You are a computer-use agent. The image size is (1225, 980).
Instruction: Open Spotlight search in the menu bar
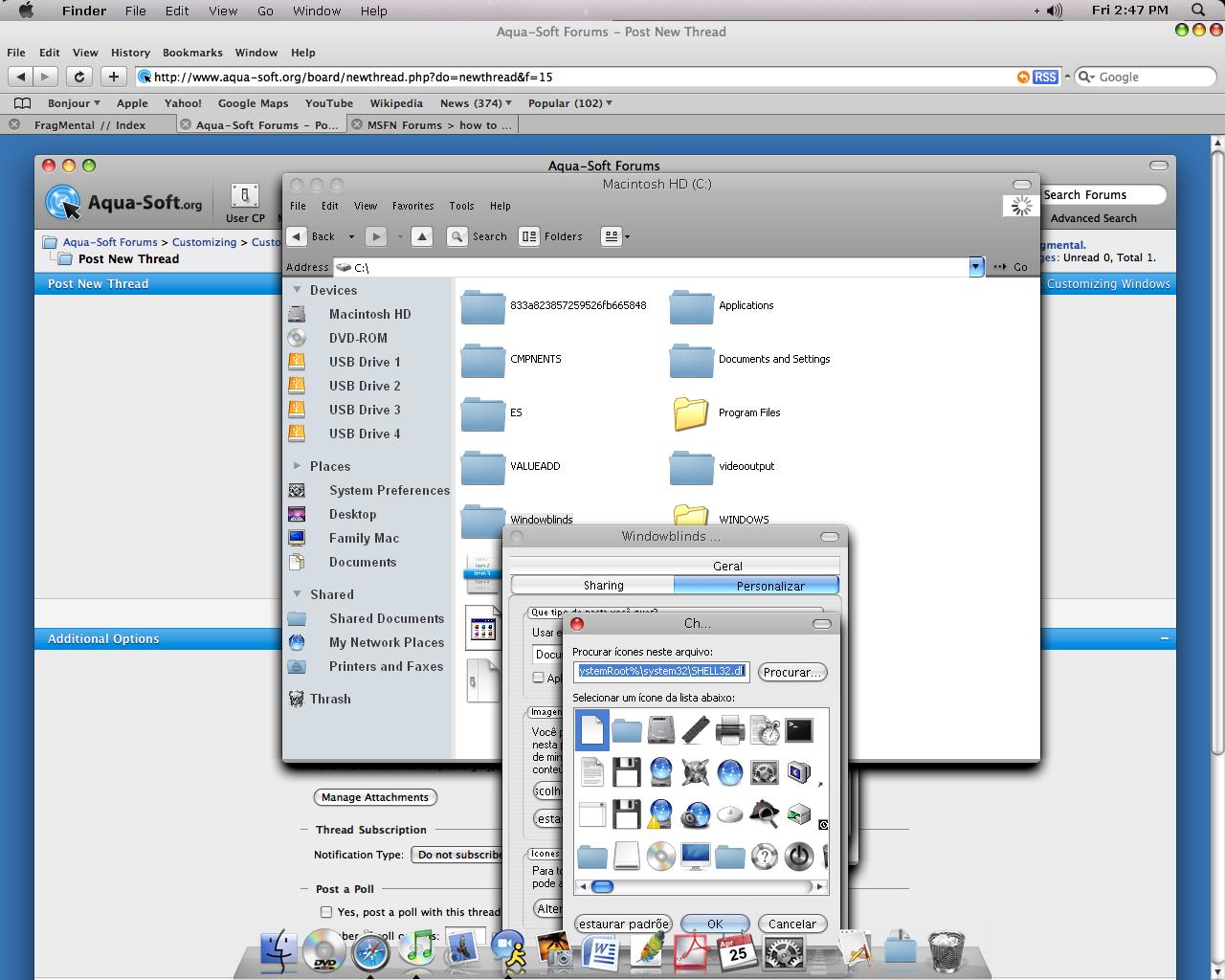click(1198, 11)
